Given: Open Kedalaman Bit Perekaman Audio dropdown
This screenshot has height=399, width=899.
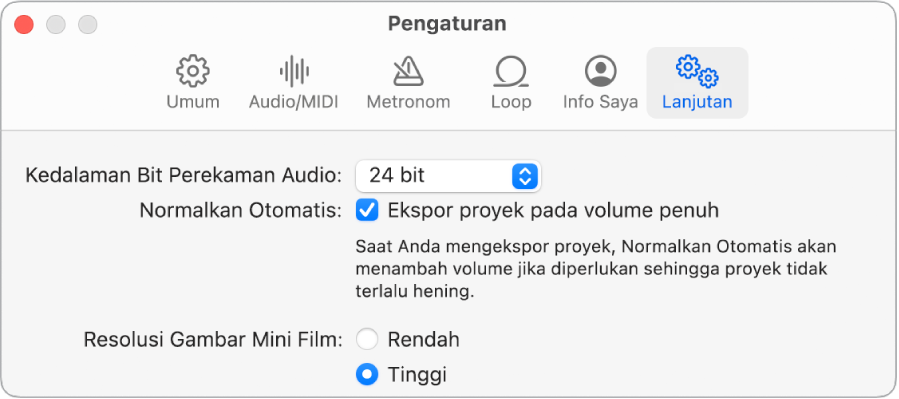Looking at the screenshot, I should (448, 175).
